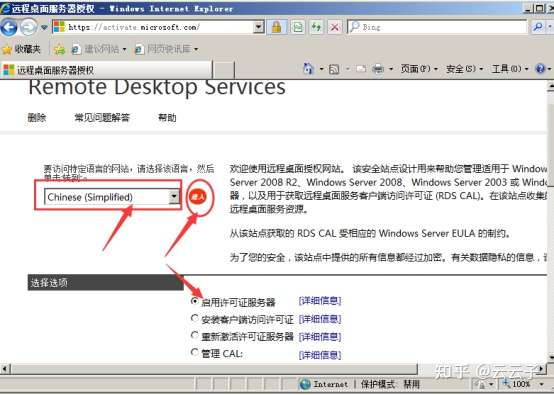
Task: Click the blue Help question mark icon
Action: (x=540, y=69)
